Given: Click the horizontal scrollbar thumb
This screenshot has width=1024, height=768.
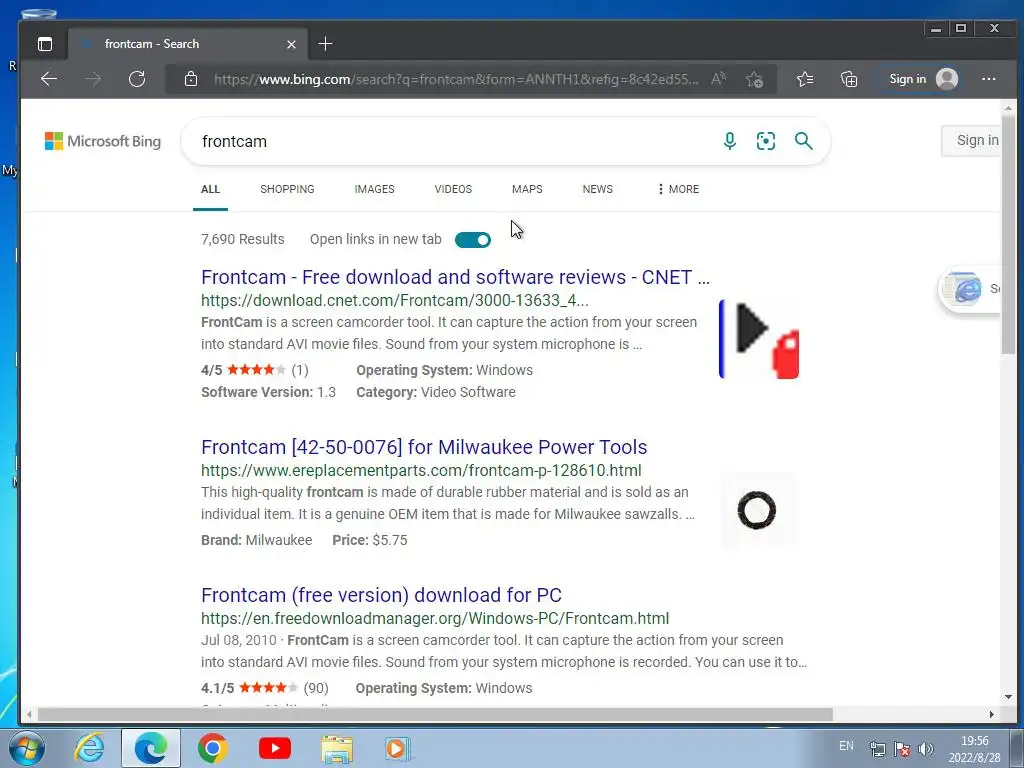Looking at the screenshot, I should (434, 714).
